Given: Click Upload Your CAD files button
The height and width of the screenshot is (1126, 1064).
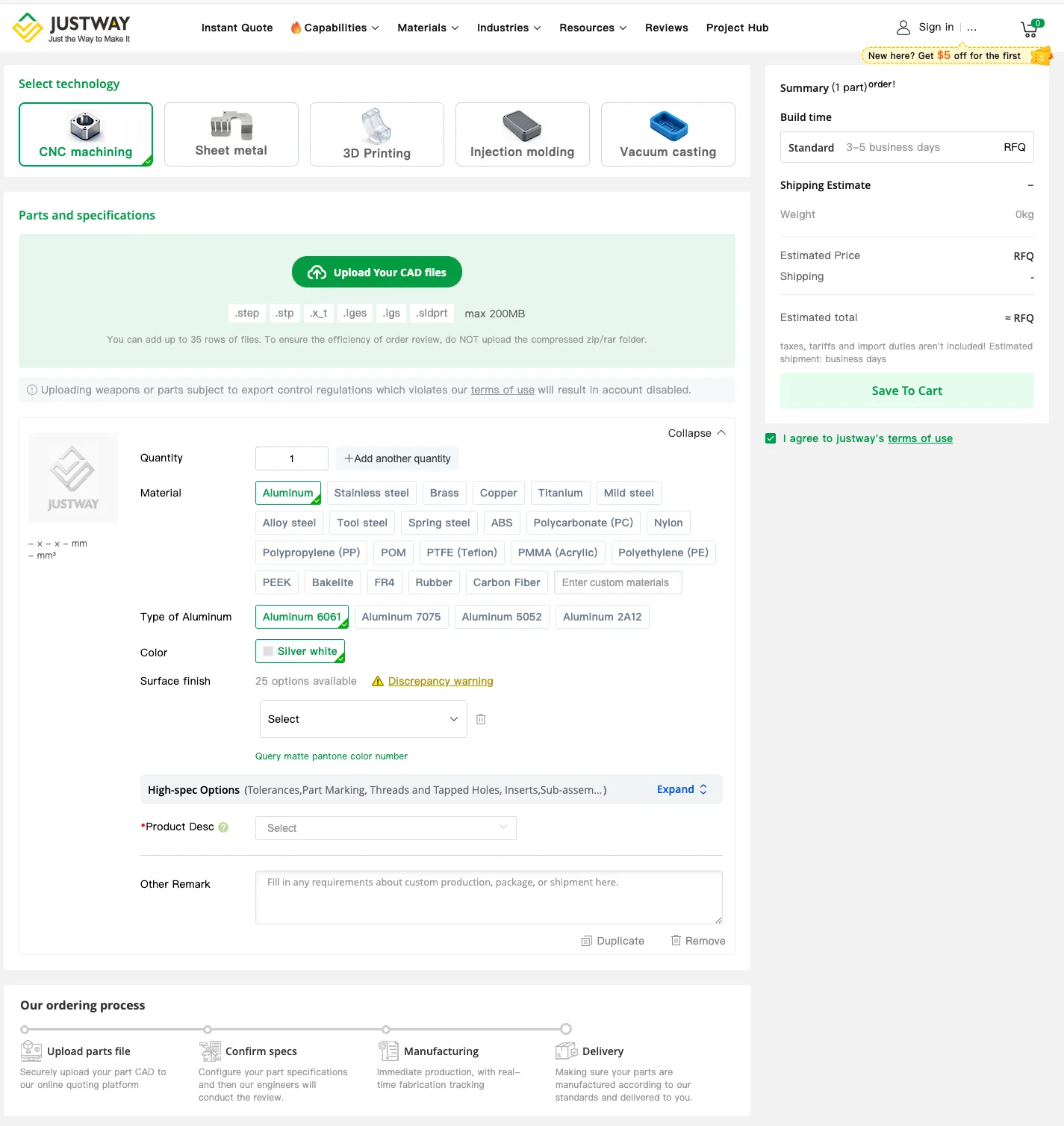Looking at the screenshot, I should [377, 273].
